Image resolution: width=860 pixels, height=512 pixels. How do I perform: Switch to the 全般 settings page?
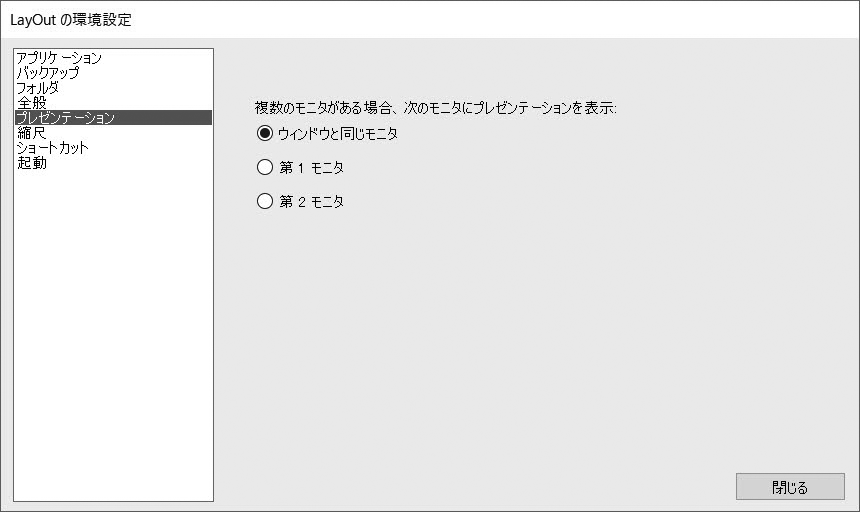(32, 103)
